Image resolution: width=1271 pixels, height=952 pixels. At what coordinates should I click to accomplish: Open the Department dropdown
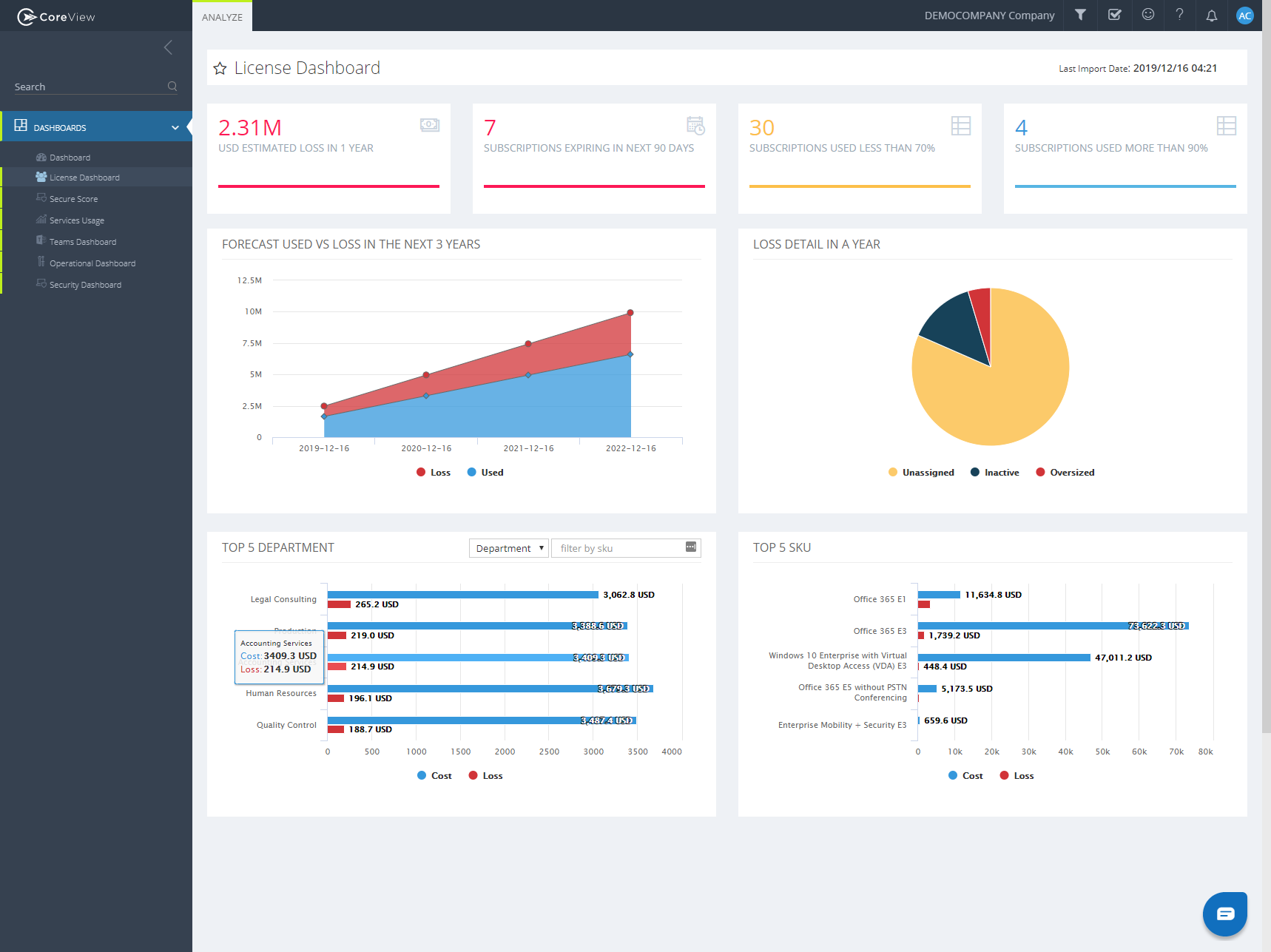[x=509, y=548]
